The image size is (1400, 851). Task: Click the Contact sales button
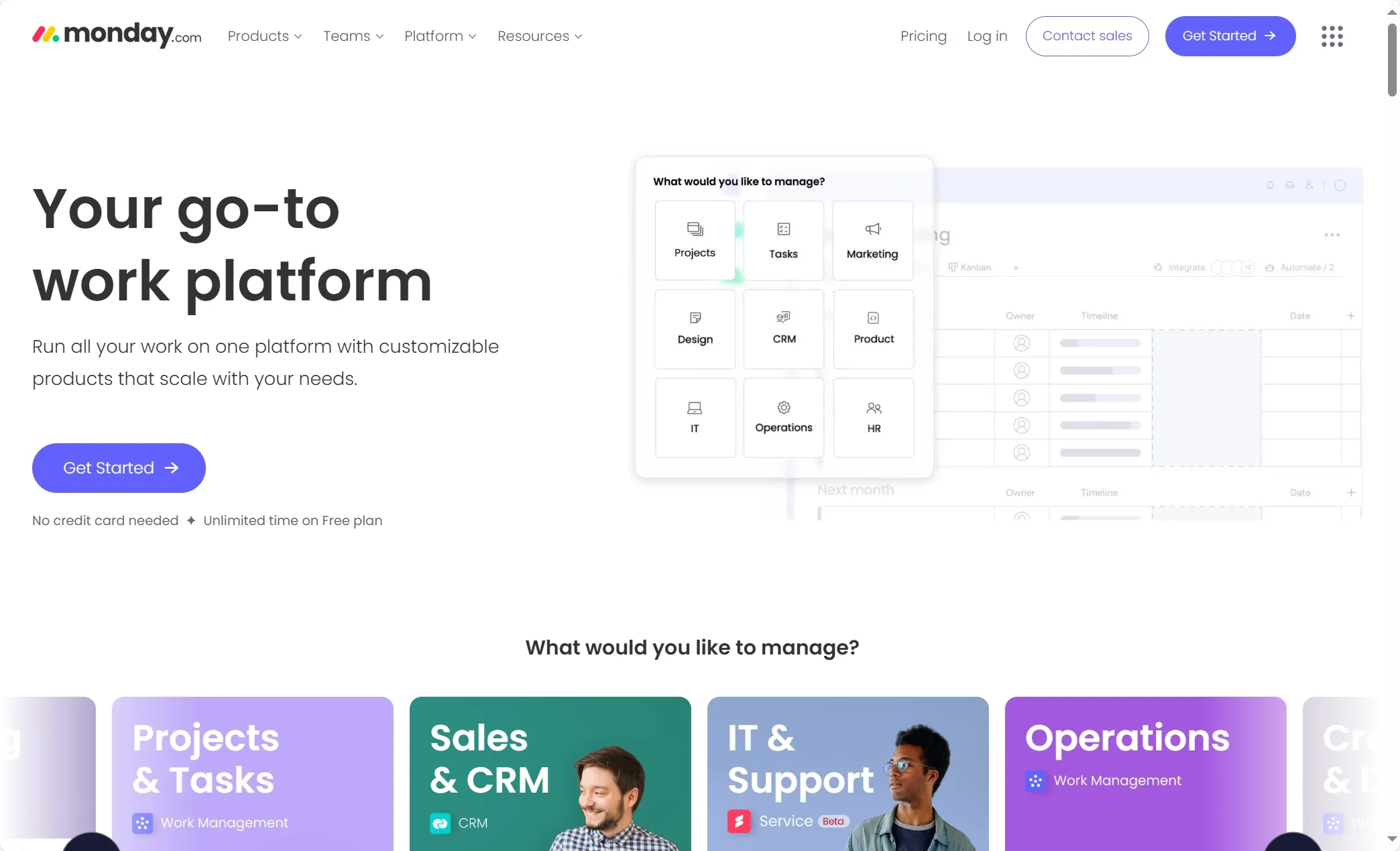point(1087,36)
